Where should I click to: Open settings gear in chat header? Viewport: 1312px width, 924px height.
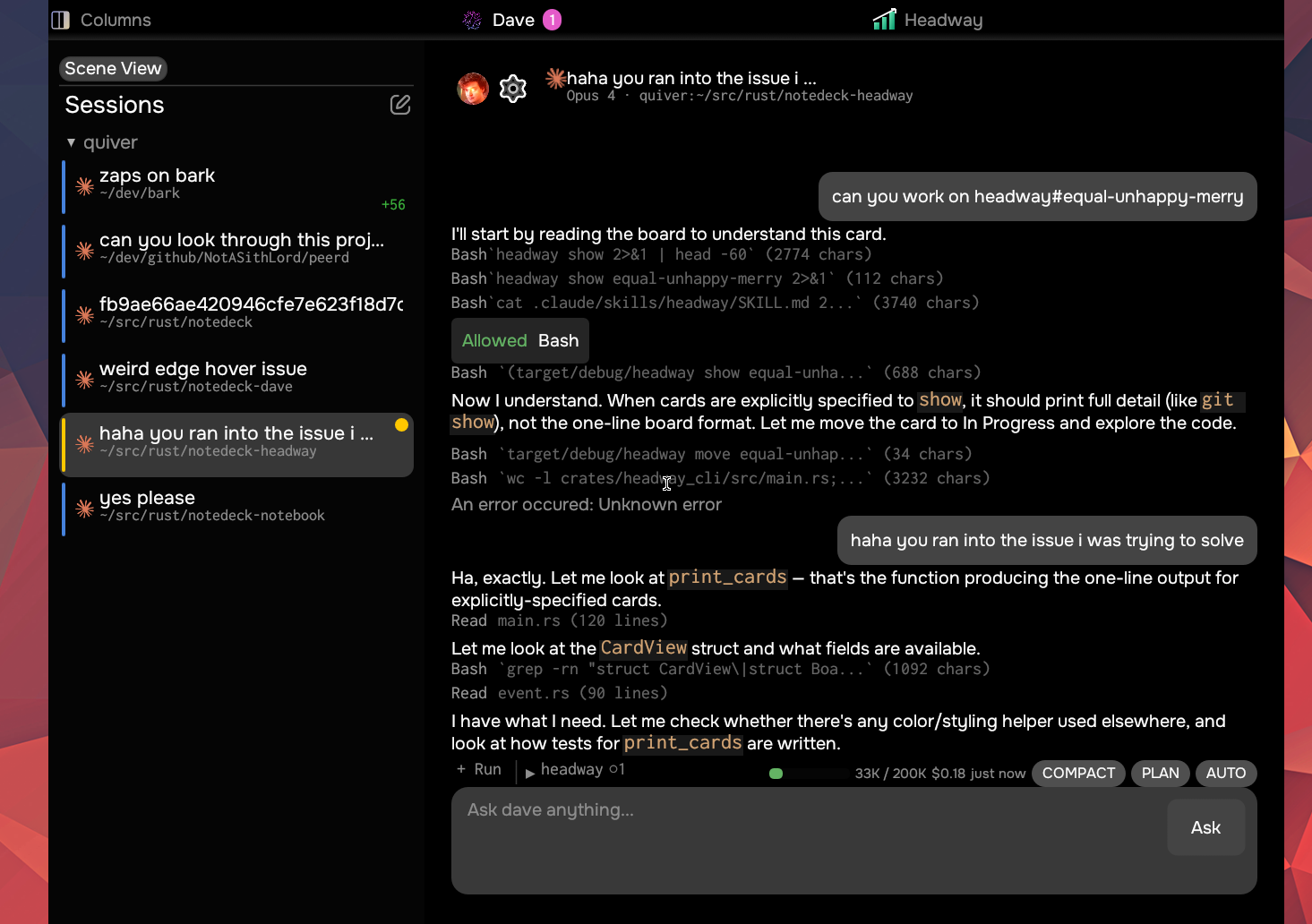pyautogui.click(x=513, y=89)
